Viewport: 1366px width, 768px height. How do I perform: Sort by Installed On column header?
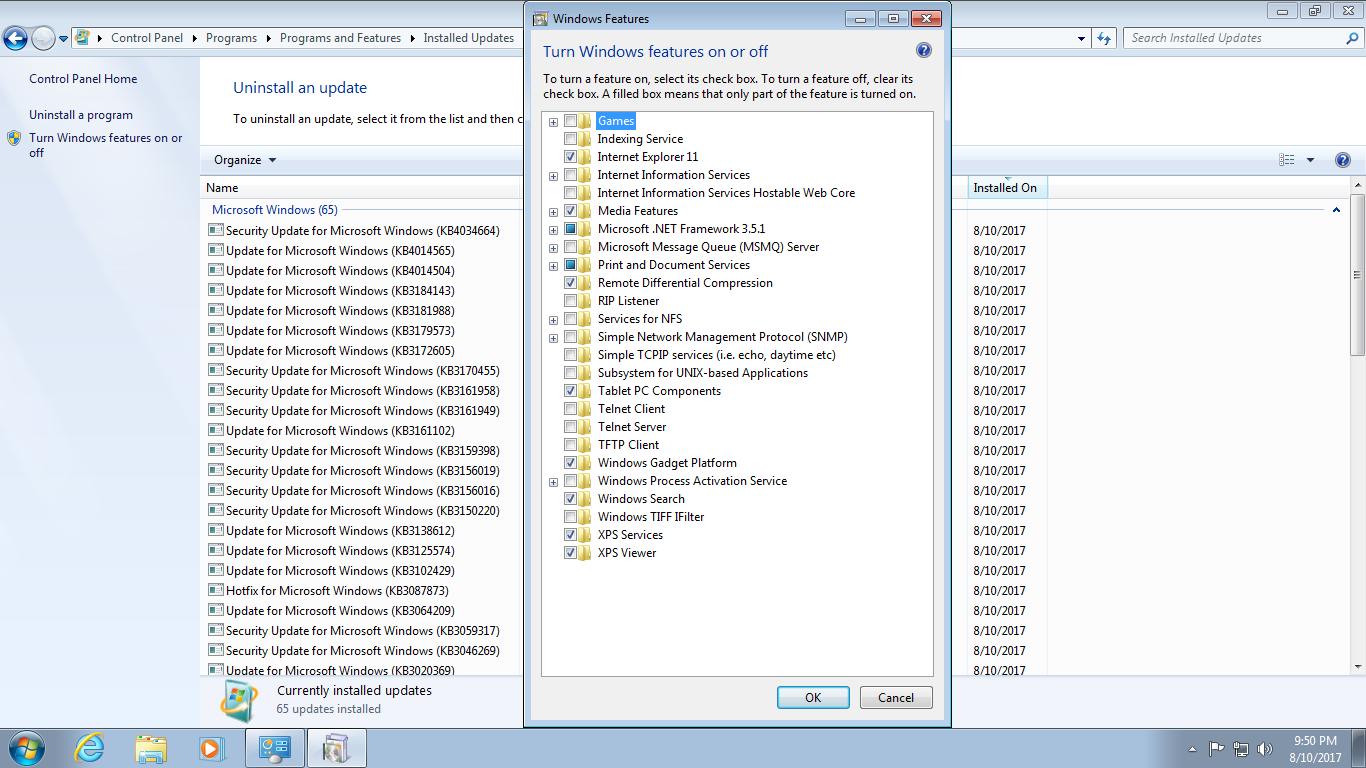(x=1007, y=188)
